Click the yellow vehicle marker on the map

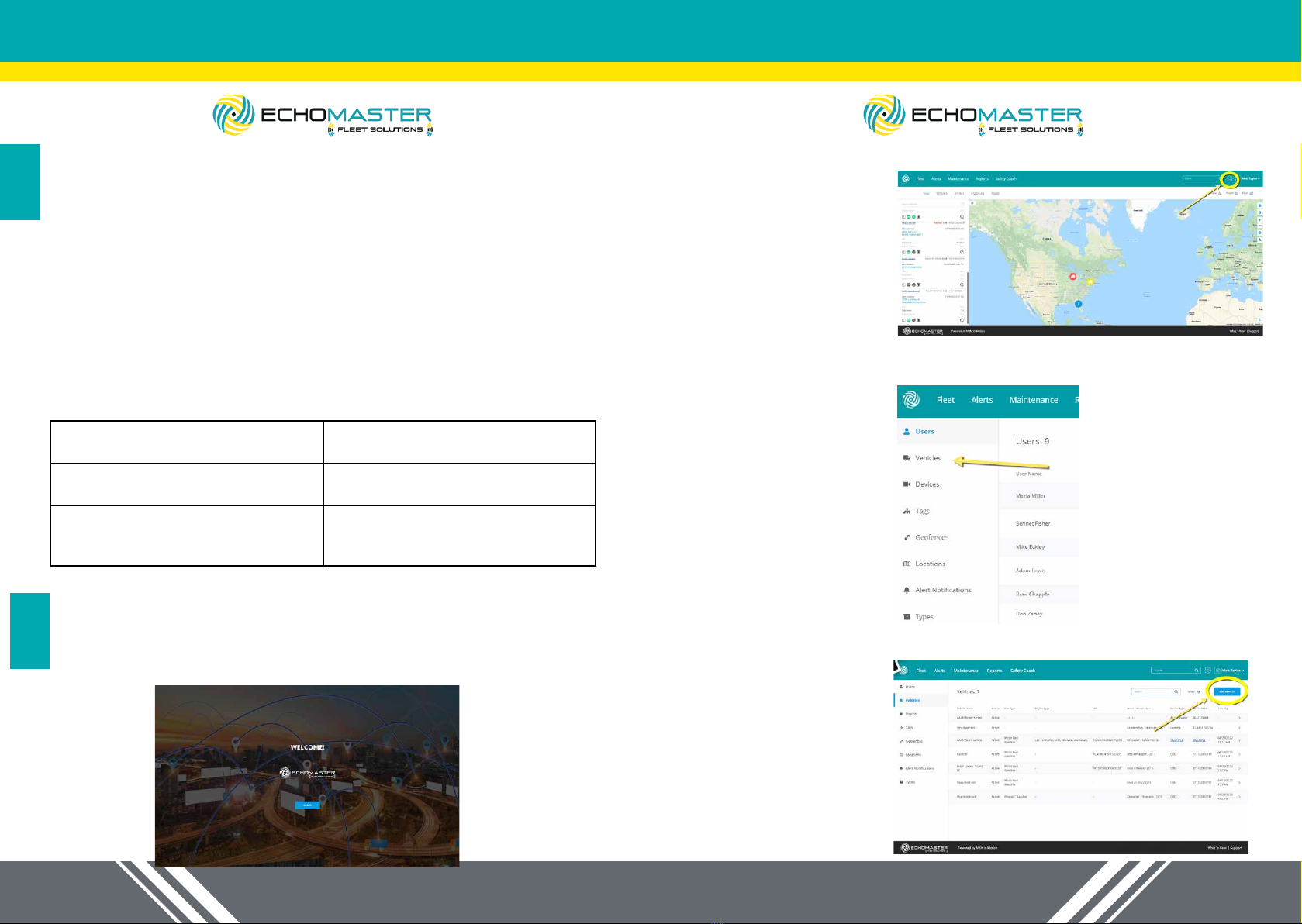click(1090, 281)
